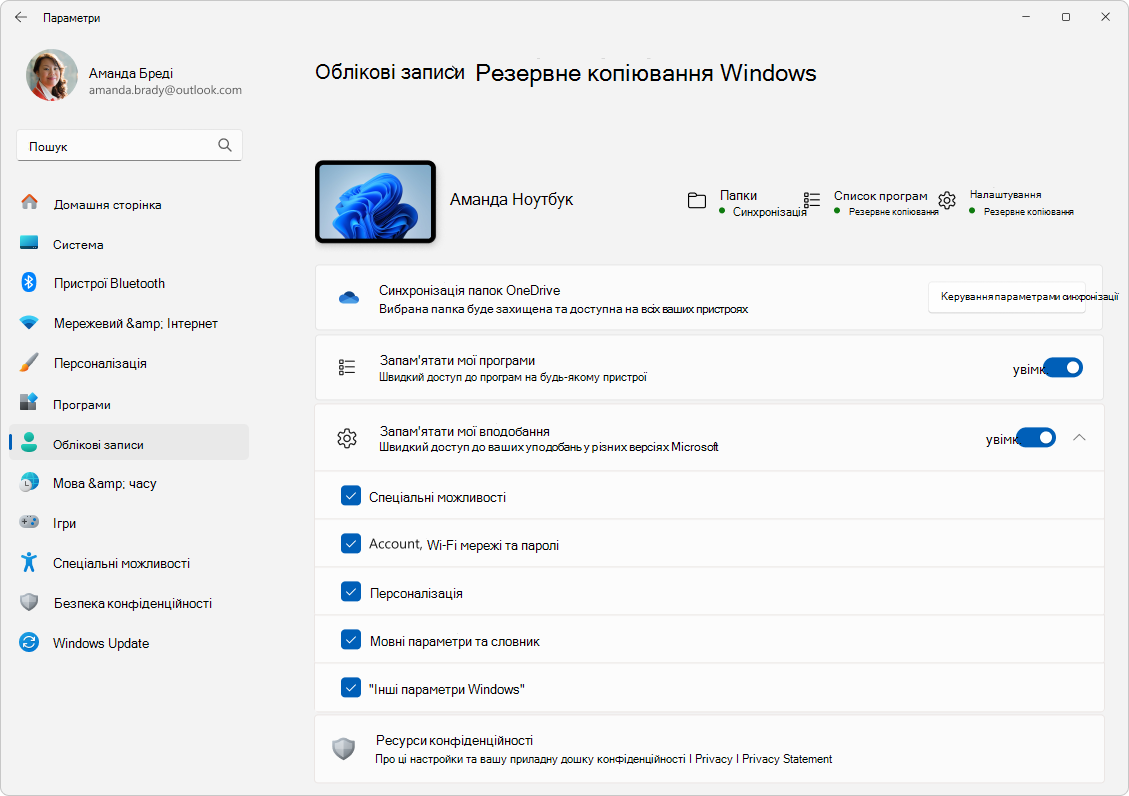Viewport: 1129px width, 796px height.
Task: Click the Список програм list icon
Action: click(x=812, y=199)
